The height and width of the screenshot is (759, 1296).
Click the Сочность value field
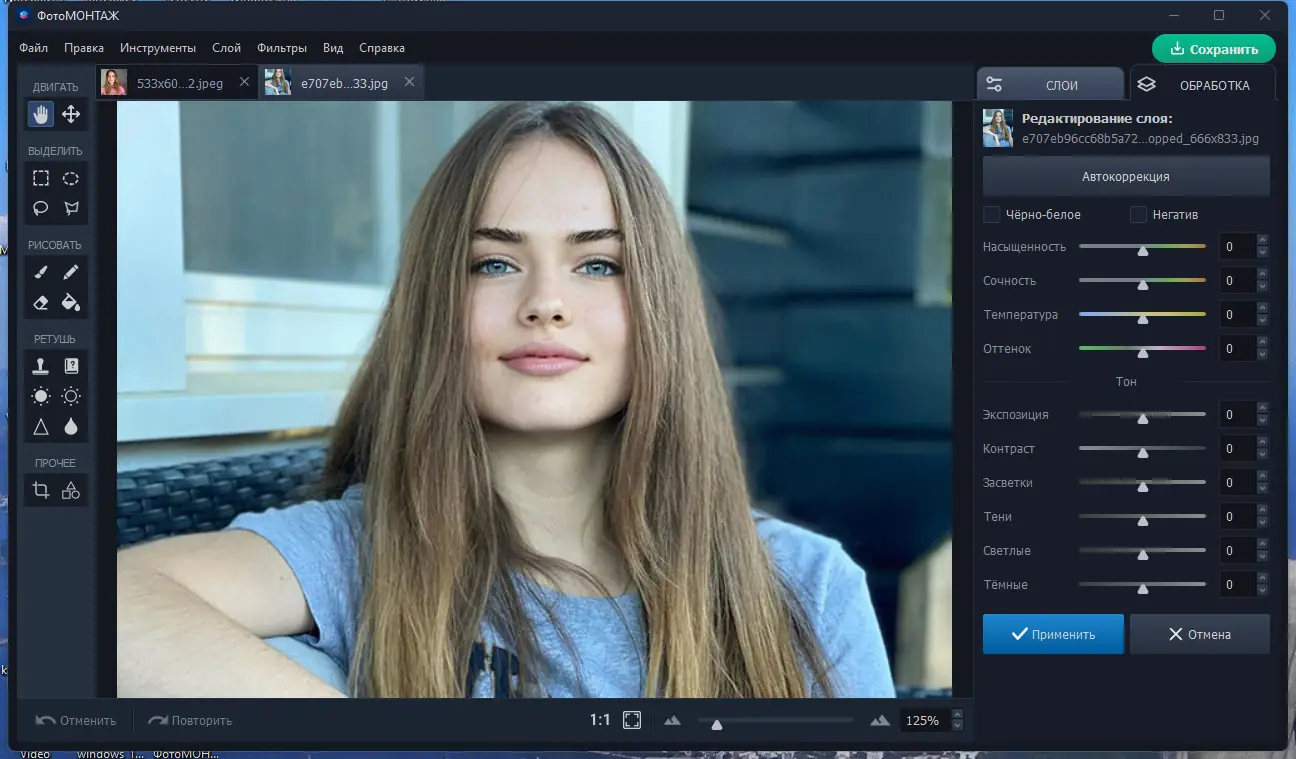[1237, 281]
